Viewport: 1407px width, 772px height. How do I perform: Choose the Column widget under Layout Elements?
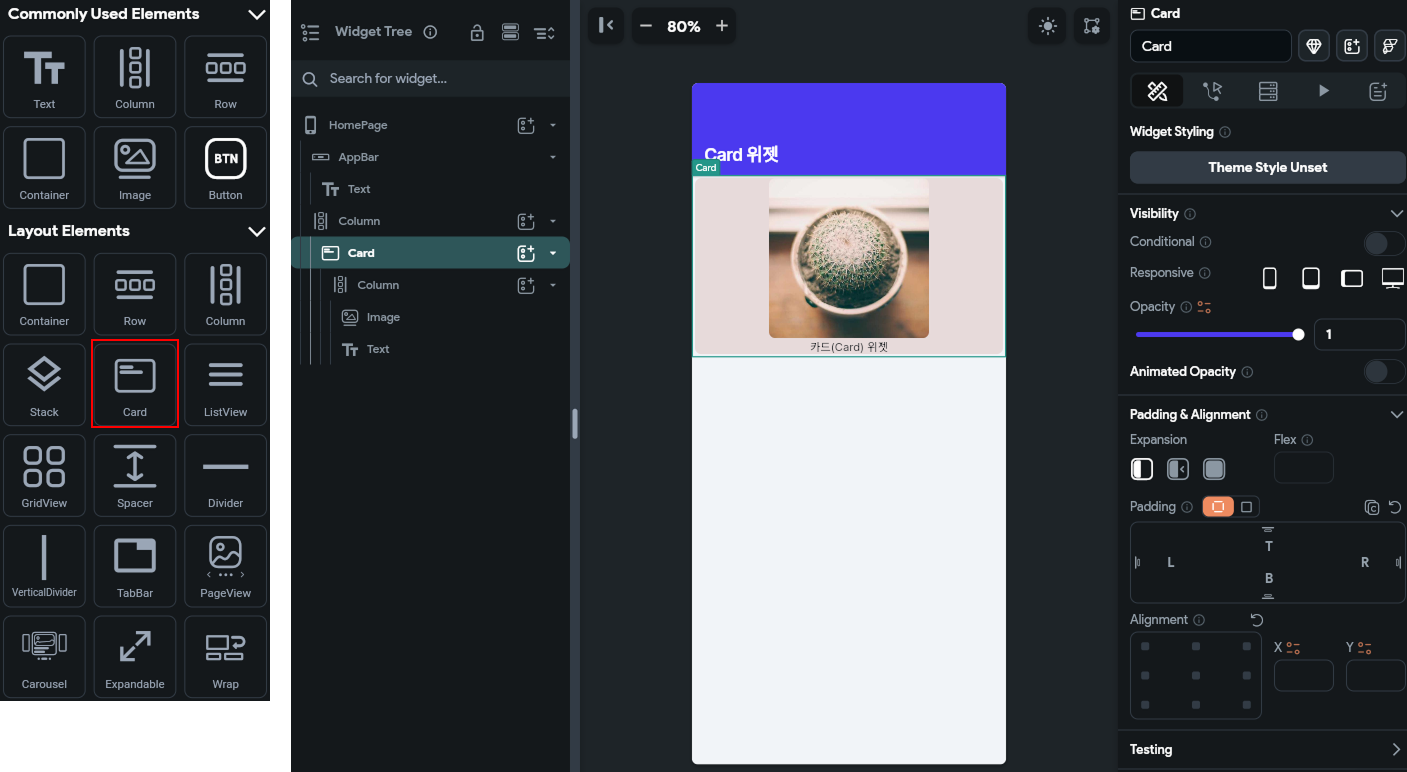pos(226,294)
